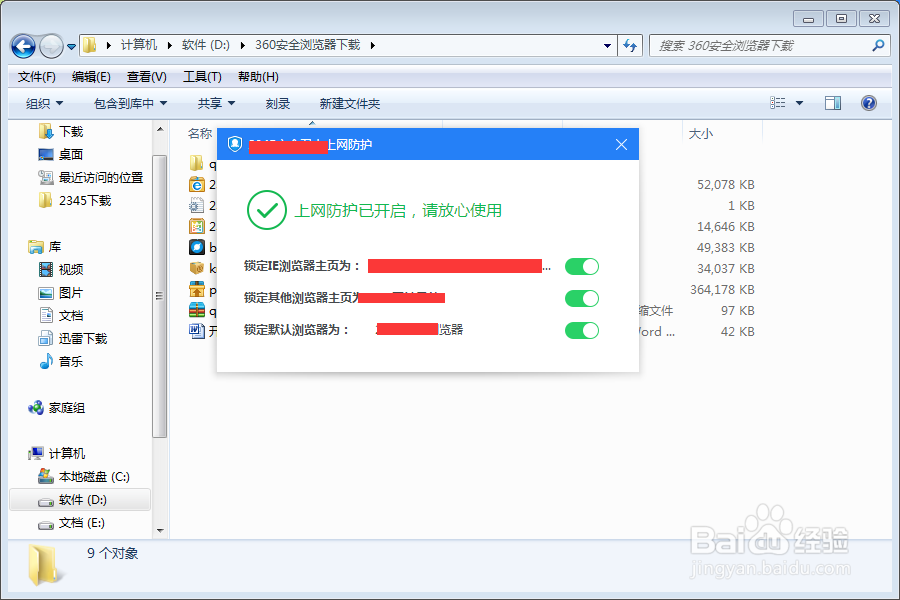900x600 pixels.
Task: Select 桌面 in the navigation pane
Action: click(x=71, y=154)
